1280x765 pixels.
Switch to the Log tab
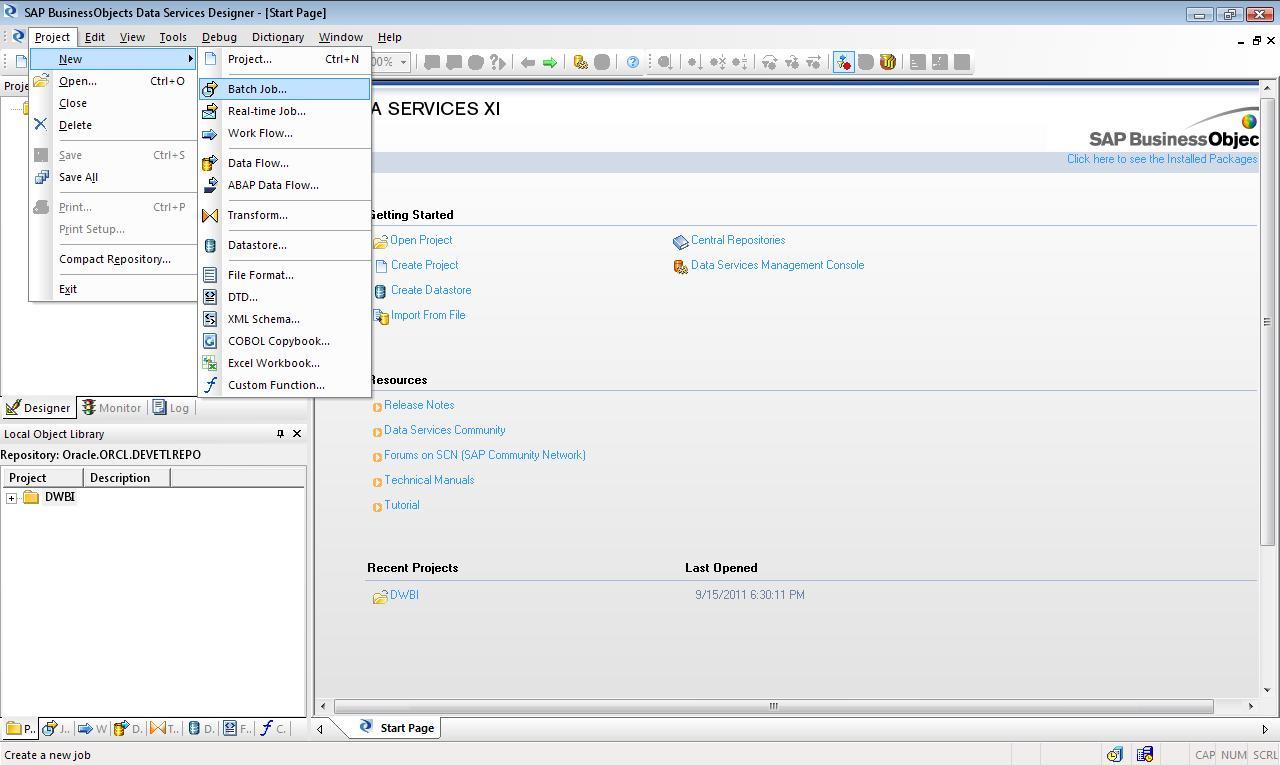point(171,408)
